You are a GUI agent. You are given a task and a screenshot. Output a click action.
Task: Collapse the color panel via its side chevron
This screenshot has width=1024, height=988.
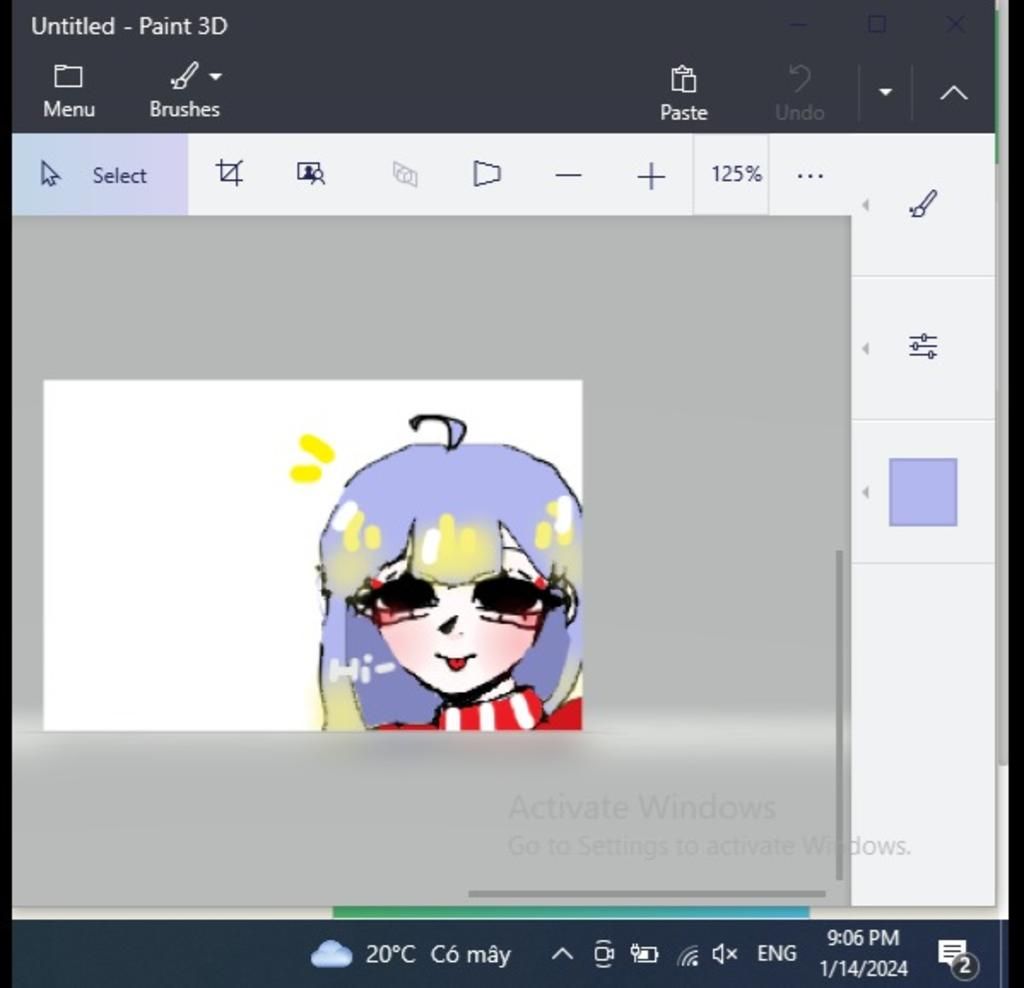[864, 491]
